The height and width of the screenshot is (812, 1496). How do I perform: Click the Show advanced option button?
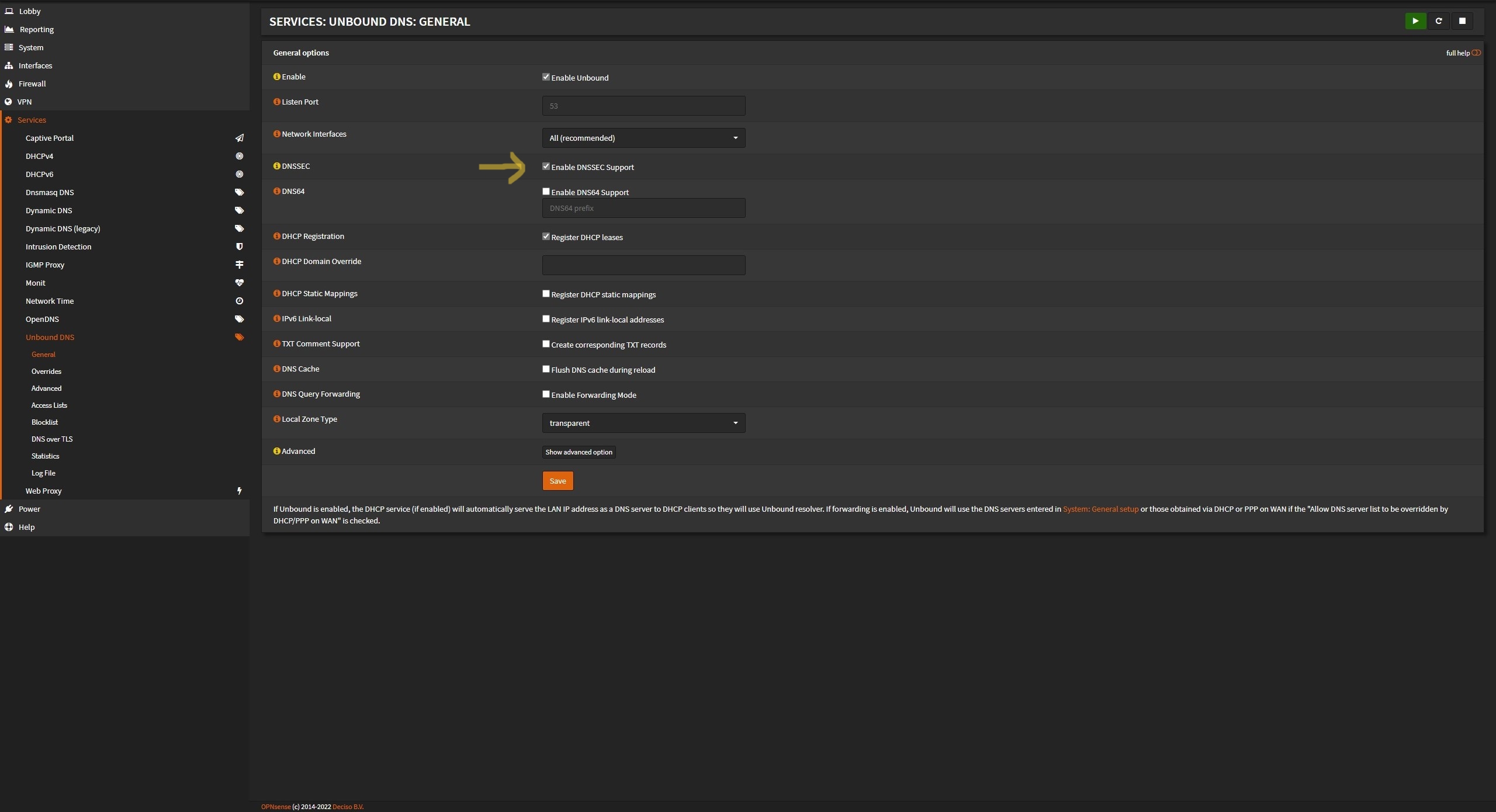point(579,452)
